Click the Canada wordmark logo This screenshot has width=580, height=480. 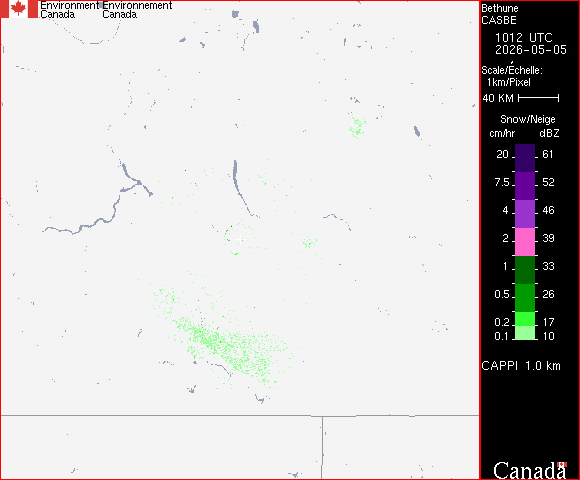point(530,470)
